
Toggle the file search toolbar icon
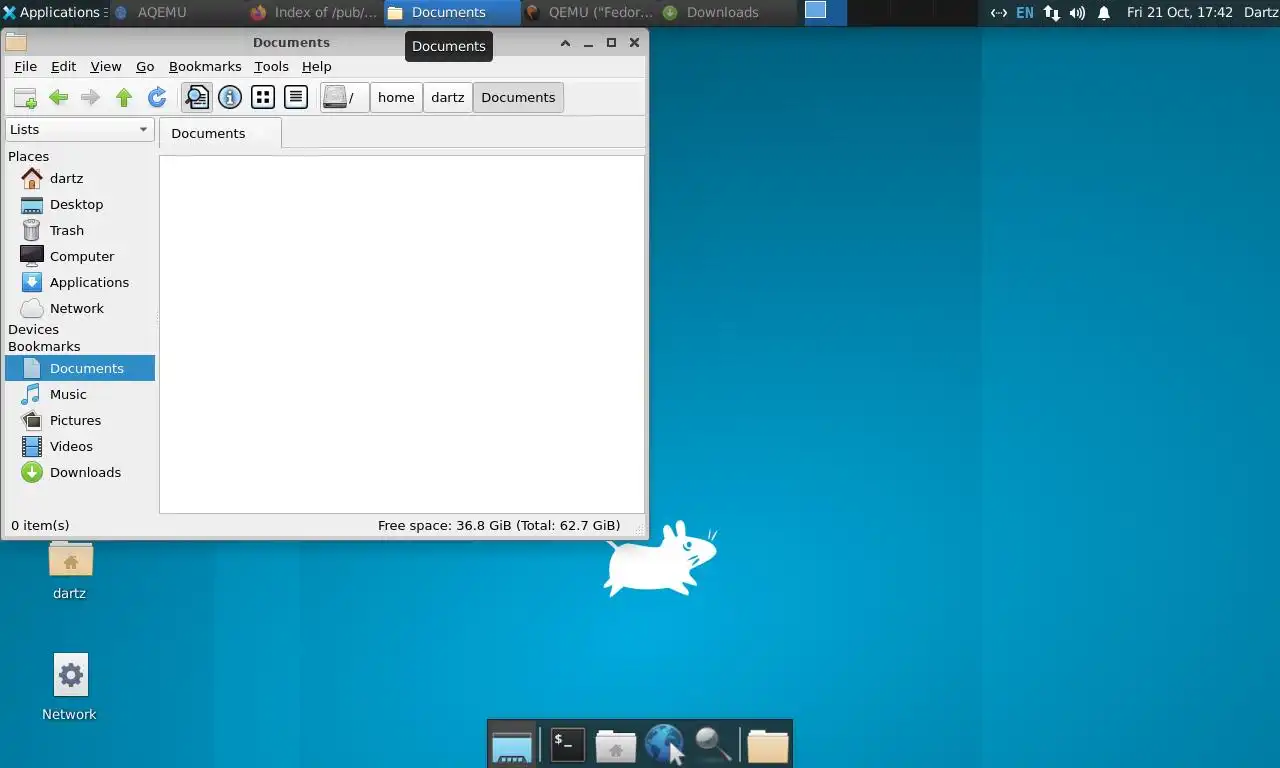coord(197,97)
